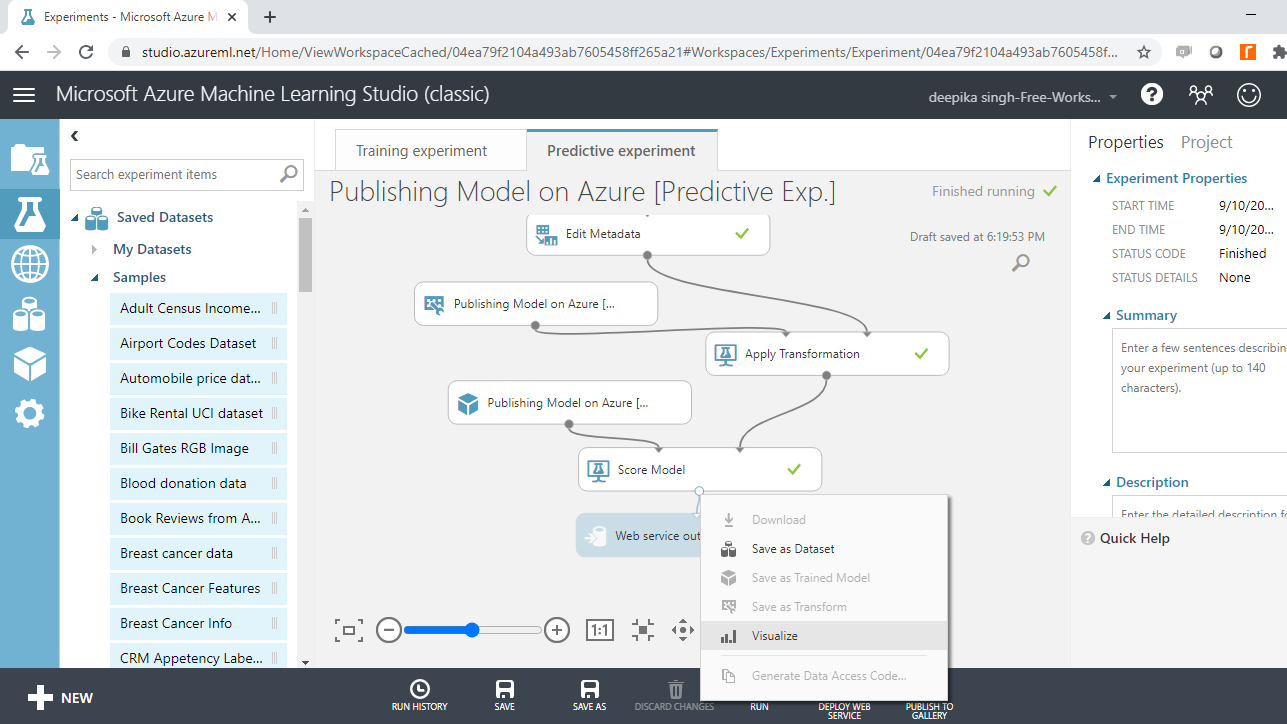Click the zoom out minus button
The height and width of the screenshot is (724, 1287).
click(x=389, y=630)
